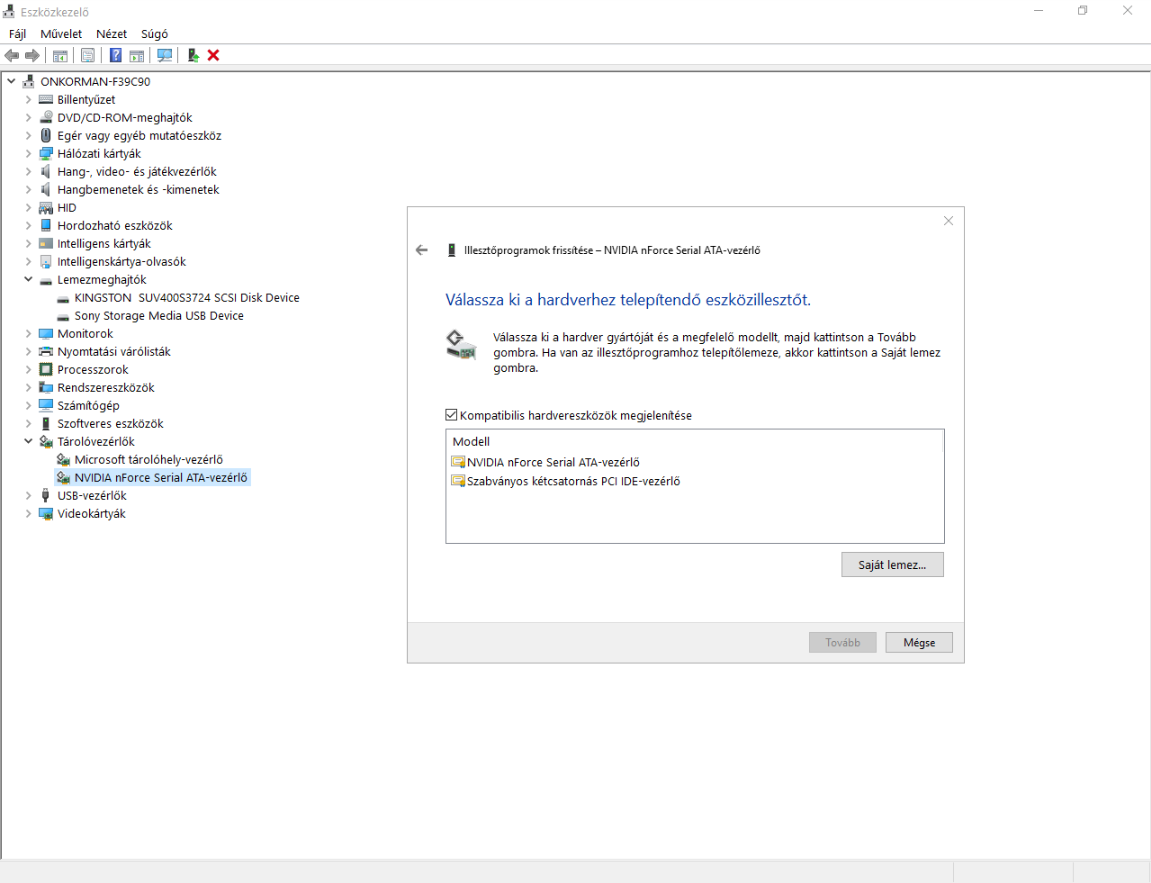Select the Intelligens kártyák category
1151x883 pixels.
point(104,244)
